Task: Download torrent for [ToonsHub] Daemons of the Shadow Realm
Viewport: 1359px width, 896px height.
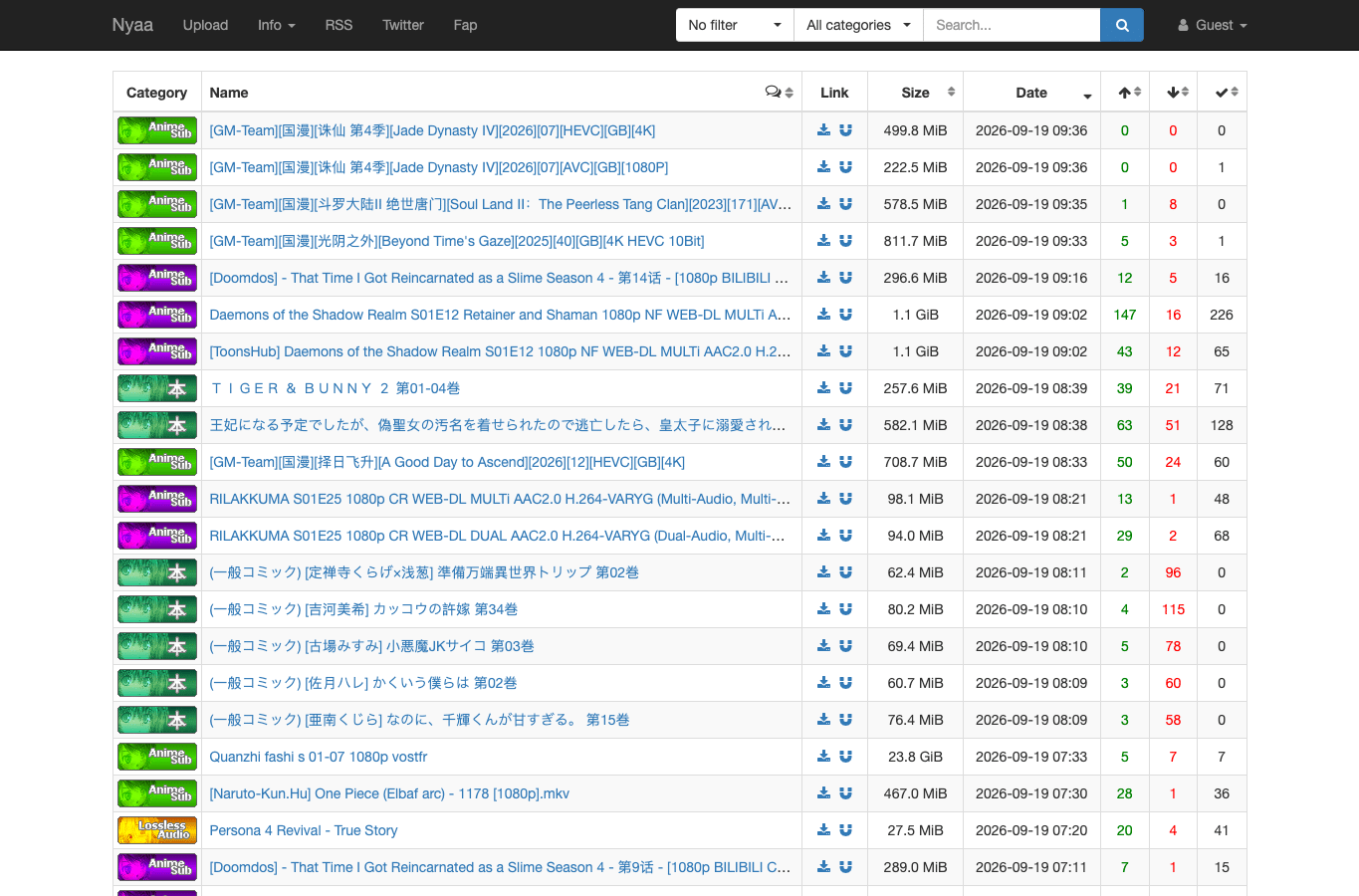Action: [823, 350]
